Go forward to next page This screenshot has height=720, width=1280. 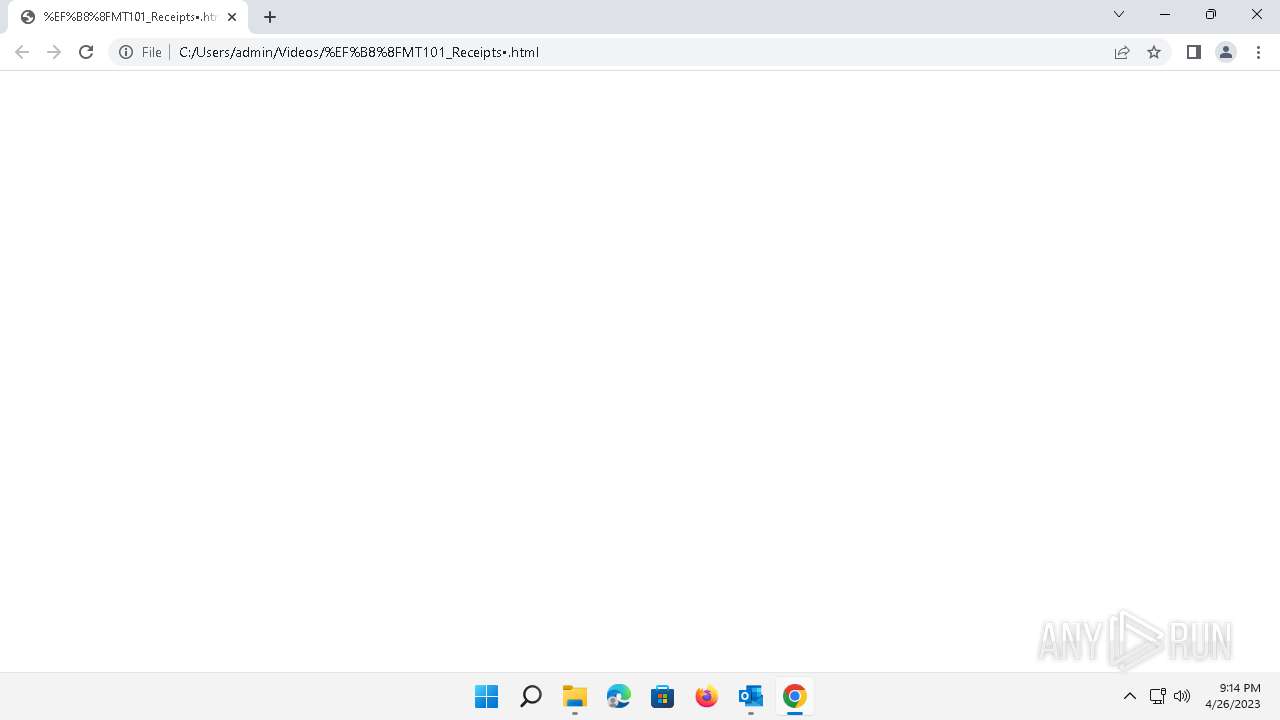pos(54,52)
